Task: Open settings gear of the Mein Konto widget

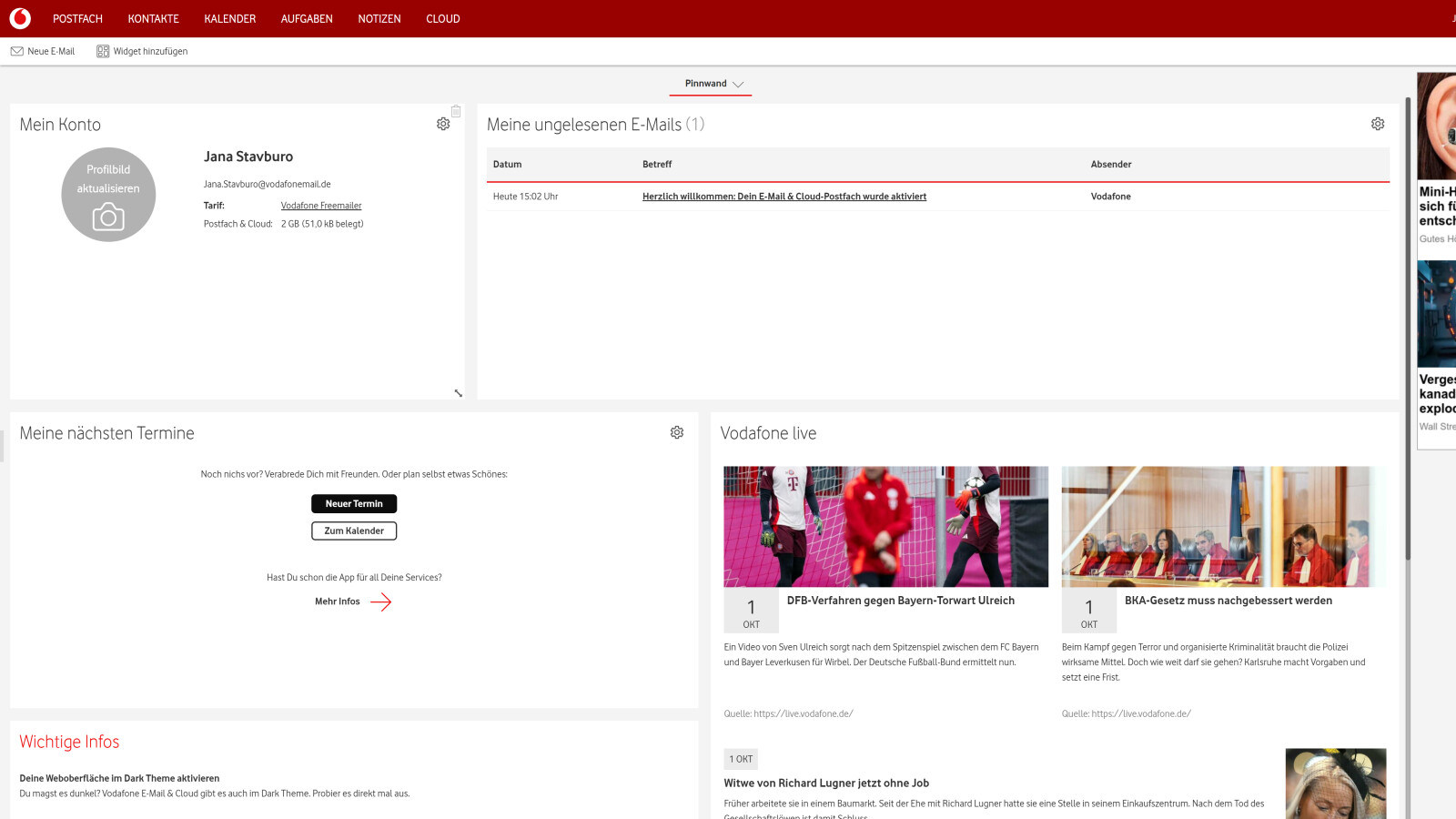Action: point(443,124)
